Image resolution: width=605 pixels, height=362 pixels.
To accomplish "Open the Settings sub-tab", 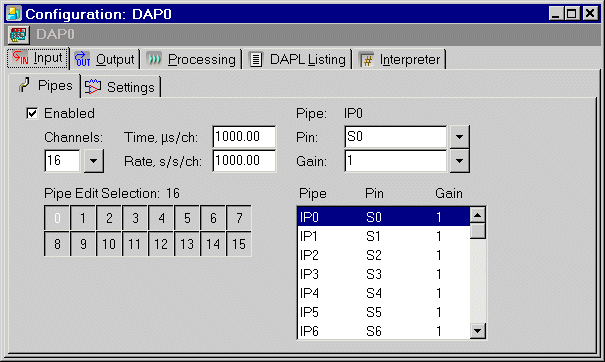I will click(x=120, y=87).
